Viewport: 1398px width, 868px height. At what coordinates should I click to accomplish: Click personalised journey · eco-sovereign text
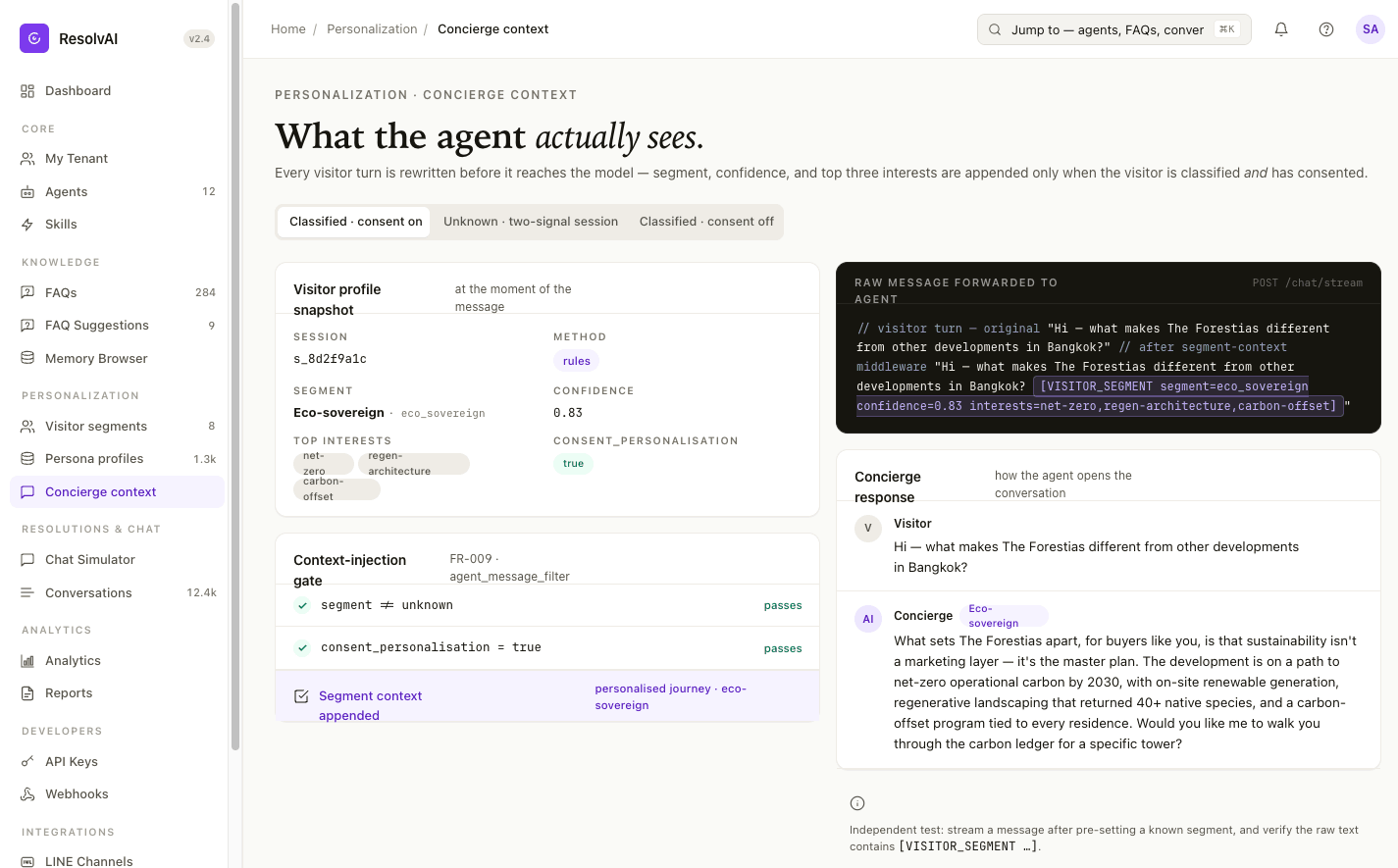coord(671,697)
